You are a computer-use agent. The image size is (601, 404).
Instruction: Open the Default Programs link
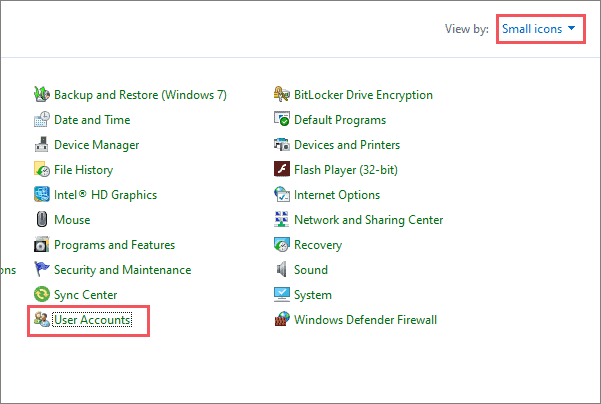pos(340,120)
